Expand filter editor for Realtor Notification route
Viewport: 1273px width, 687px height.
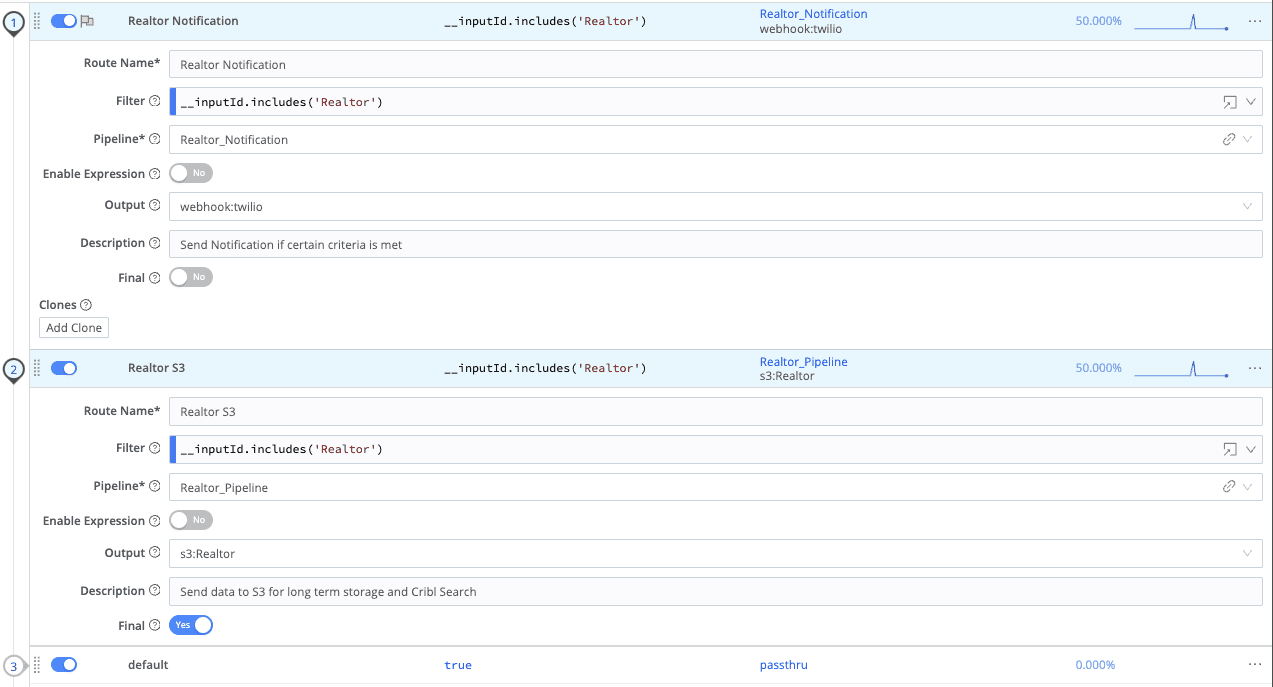1229,102
